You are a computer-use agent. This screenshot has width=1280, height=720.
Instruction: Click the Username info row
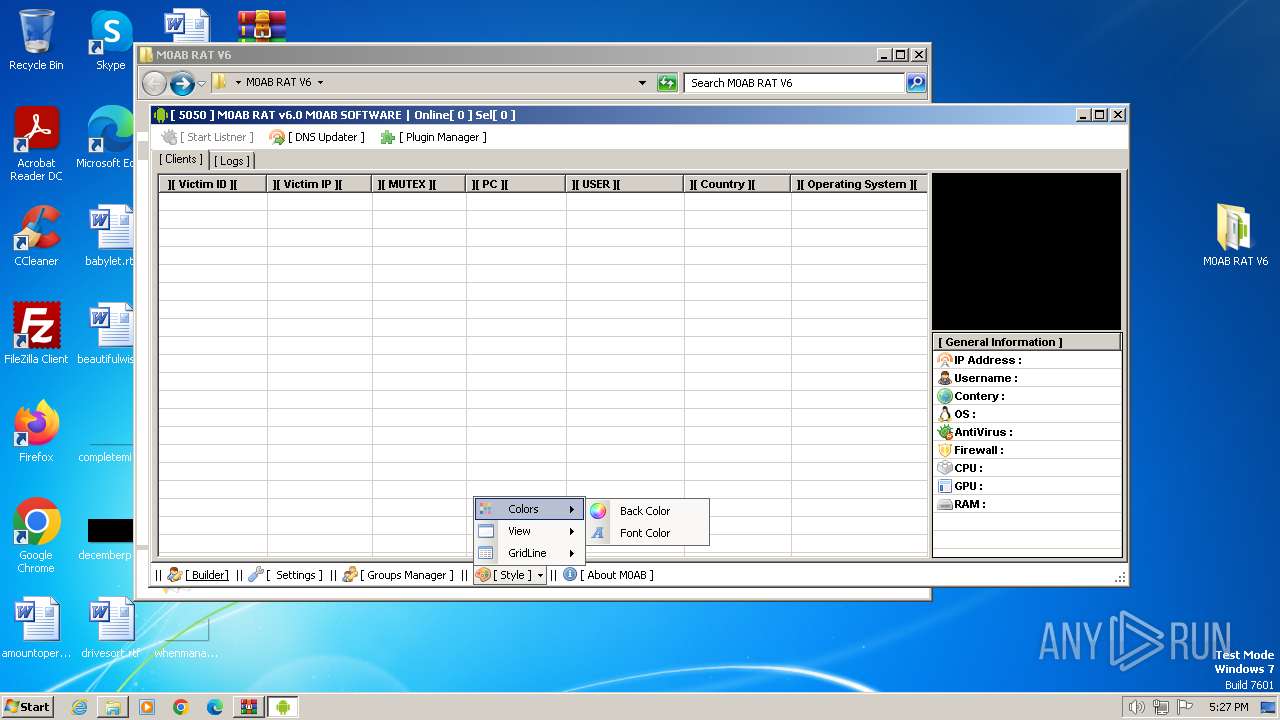1028,378
